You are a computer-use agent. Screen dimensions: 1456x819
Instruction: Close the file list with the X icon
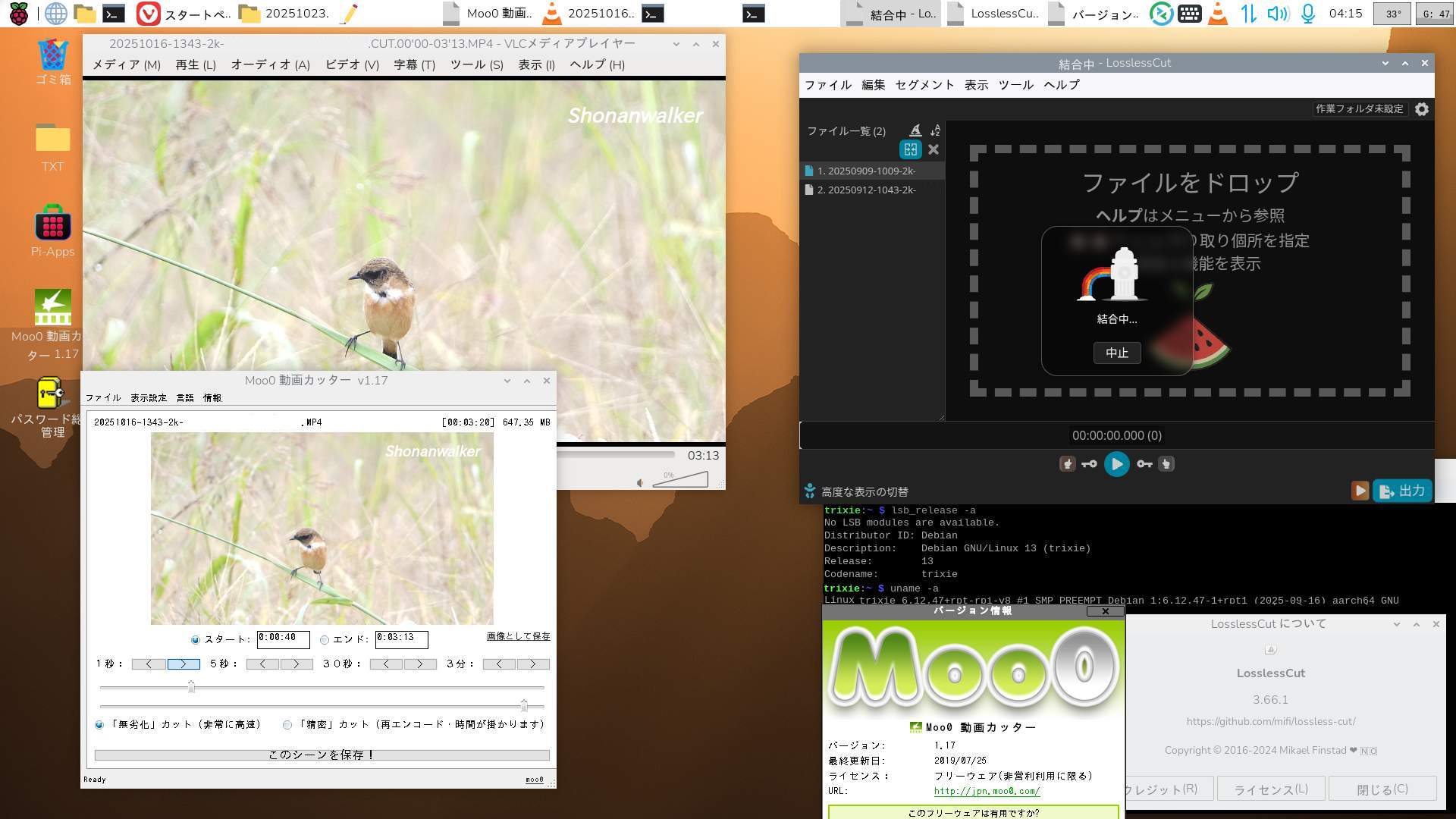[934, 149]
